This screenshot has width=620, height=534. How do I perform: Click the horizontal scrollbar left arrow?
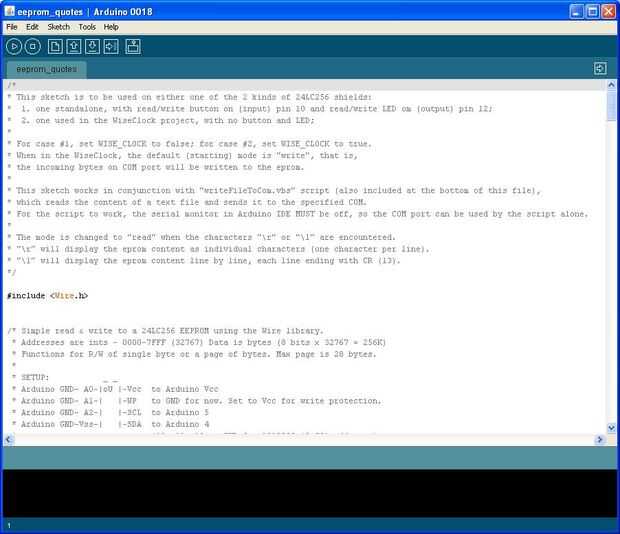click(9, 440)
